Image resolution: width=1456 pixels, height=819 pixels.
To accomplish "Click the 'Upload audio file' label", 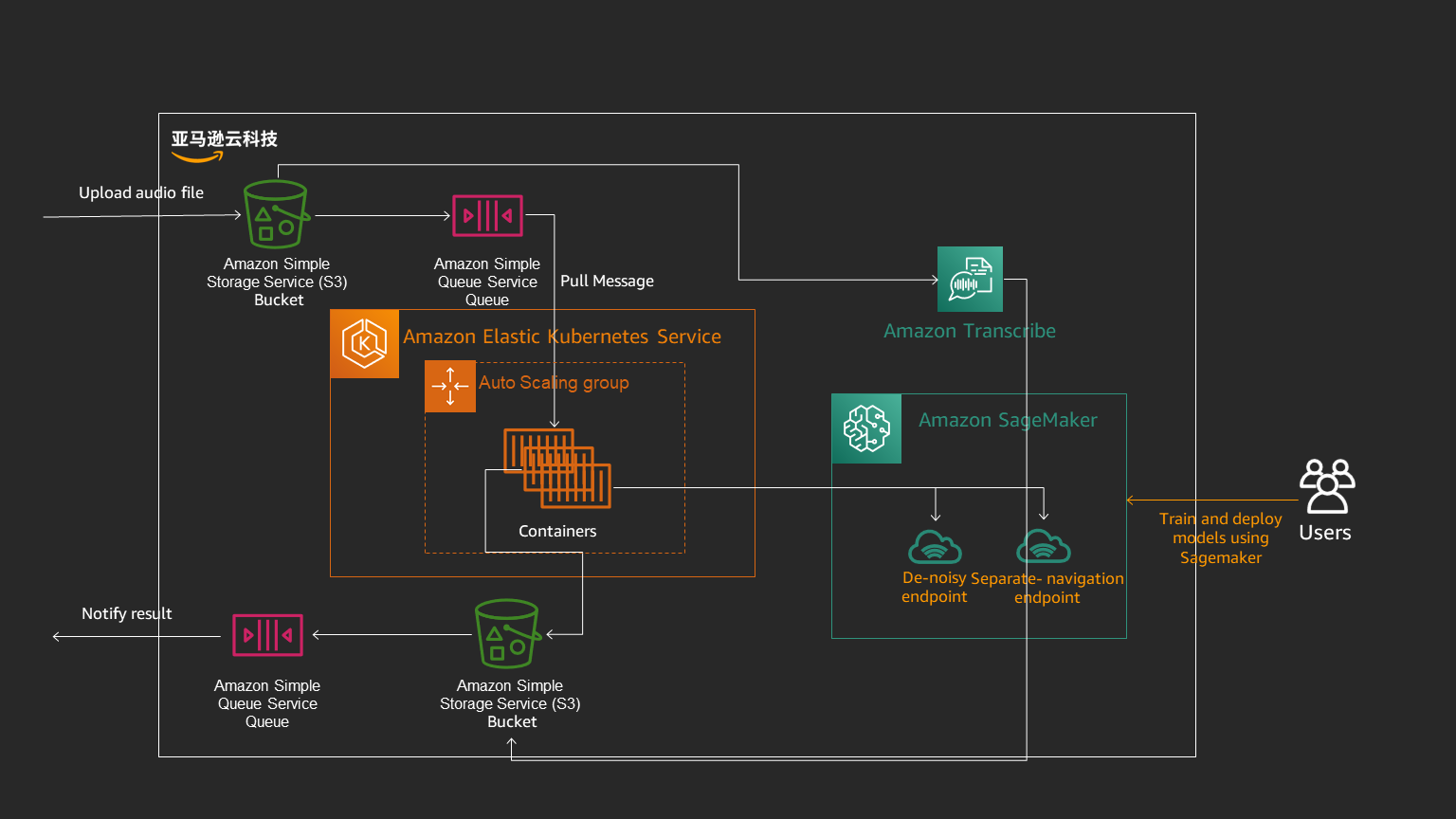I will pos(141,192).
